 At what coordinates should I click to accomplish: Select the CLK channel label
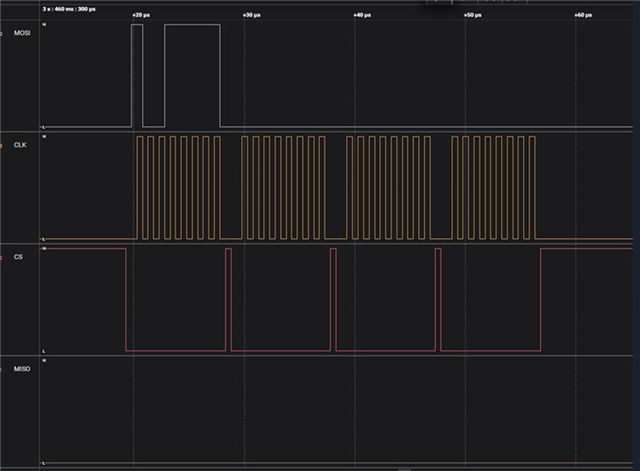[20, 145]
